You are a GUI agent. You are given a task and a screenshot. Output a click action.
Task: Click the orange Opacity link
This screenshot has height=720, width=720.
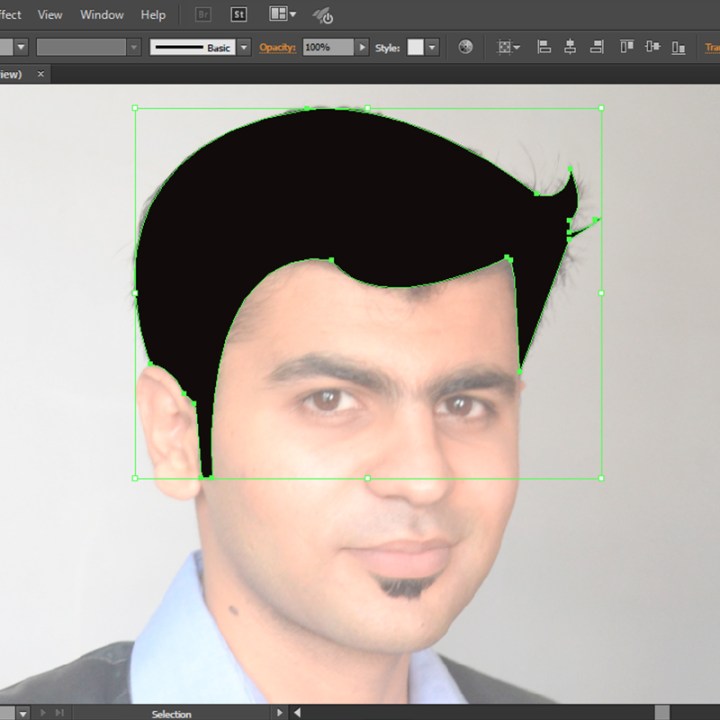pos(278,47)
